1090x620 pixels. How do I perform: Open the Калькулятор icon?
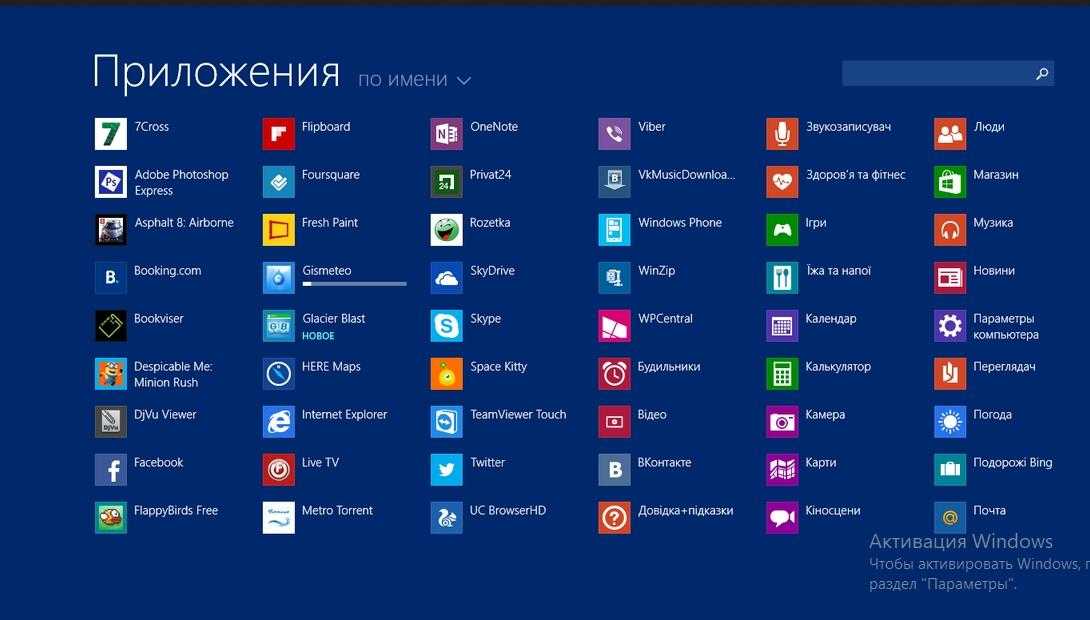(x=782, y=373)
